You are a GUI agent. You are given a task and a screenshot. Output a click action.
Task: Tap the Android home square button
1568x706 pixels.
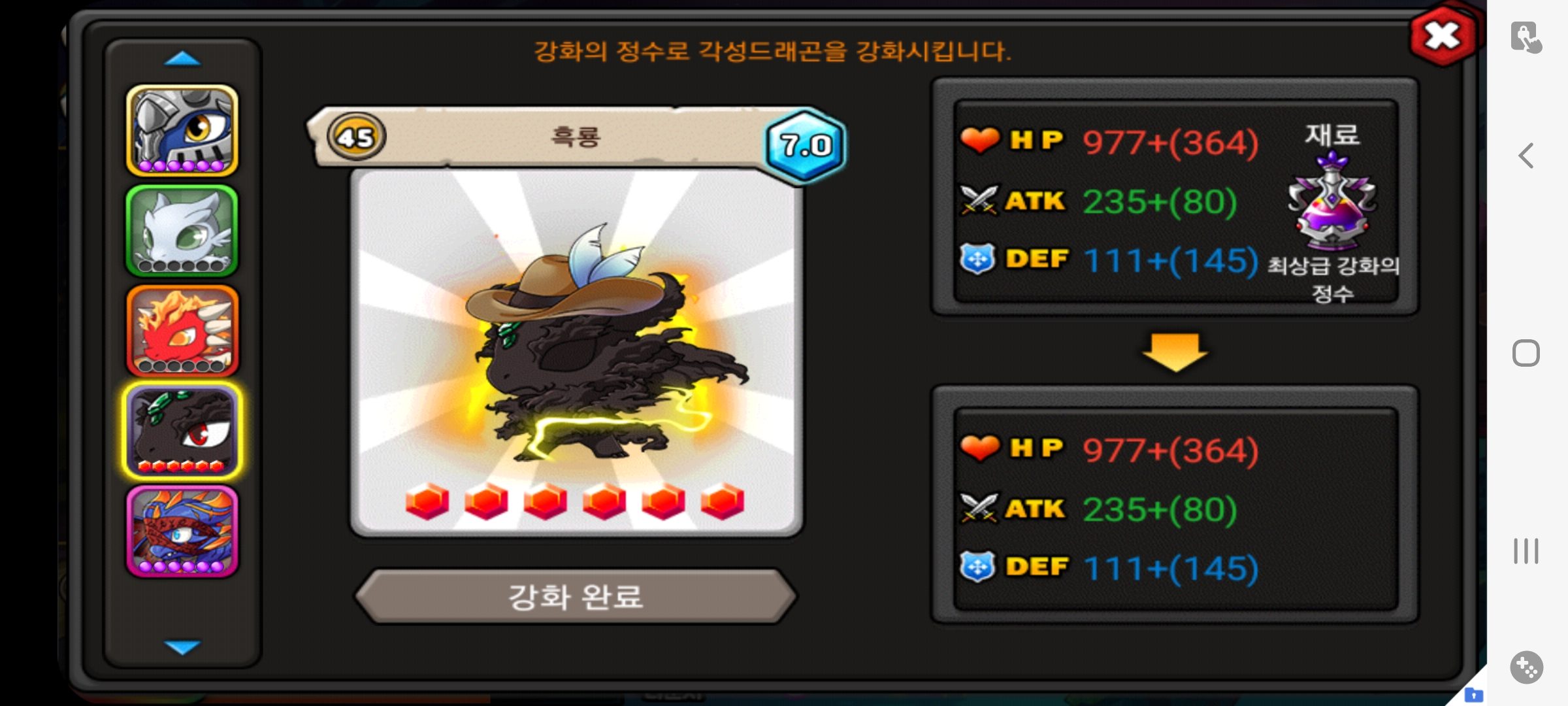[1526, 353]
